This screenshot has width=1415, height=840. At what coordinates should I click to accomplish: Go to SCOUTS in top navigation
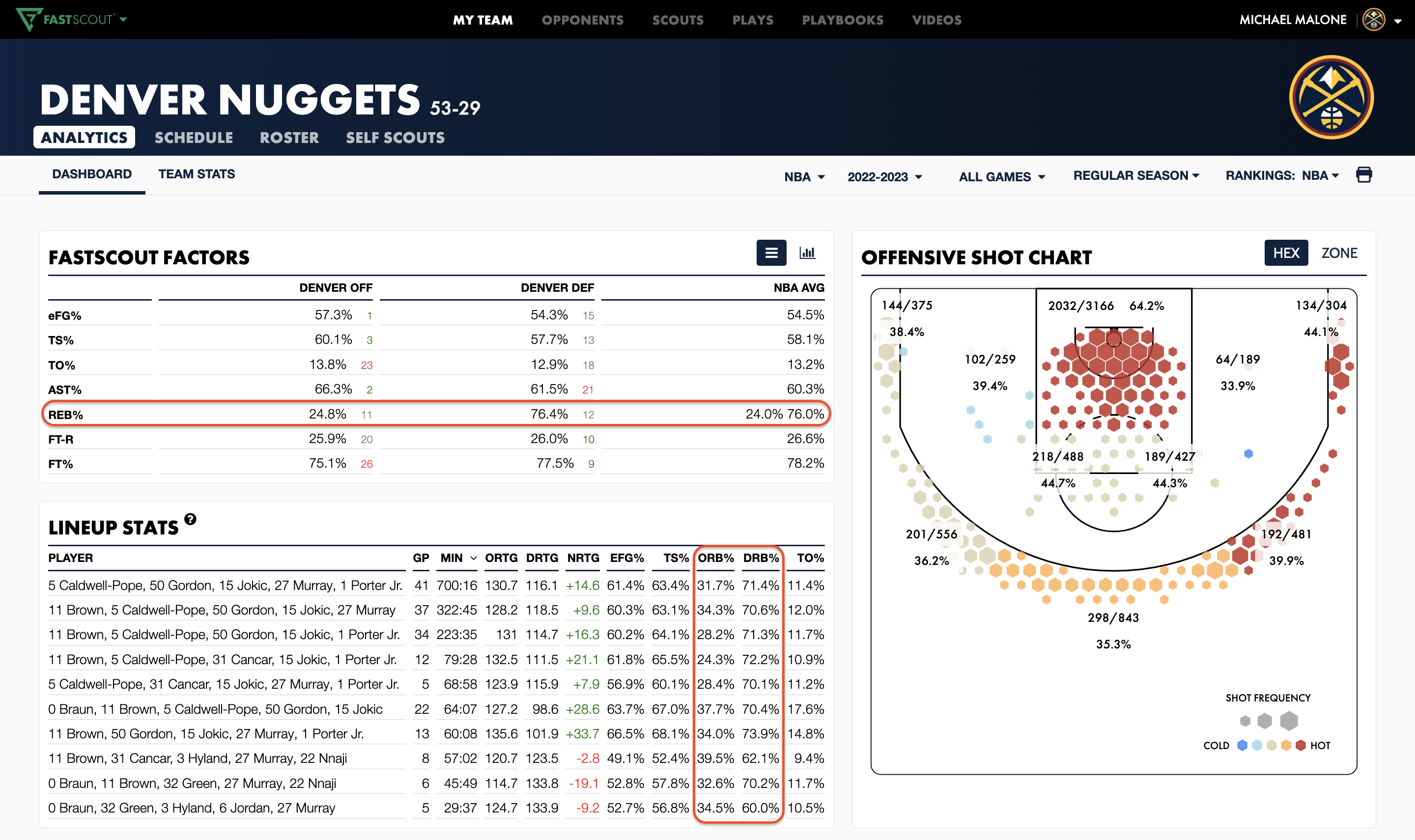(678, 20)
